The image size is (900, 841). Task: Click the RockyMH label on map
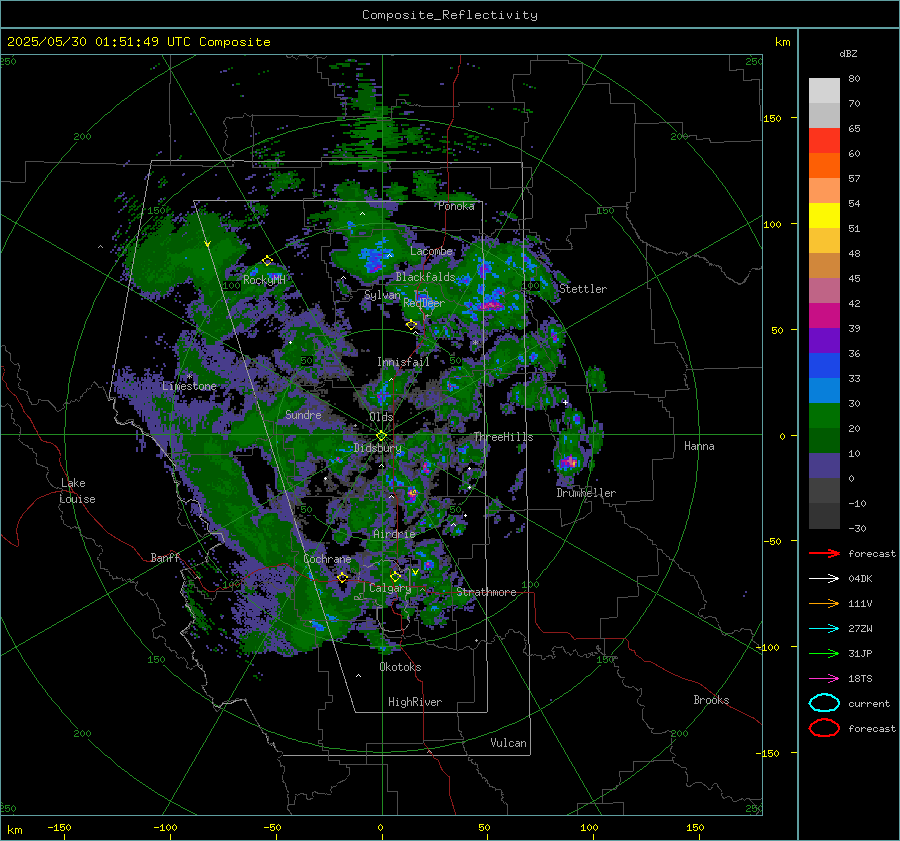(x=264, y=280)
